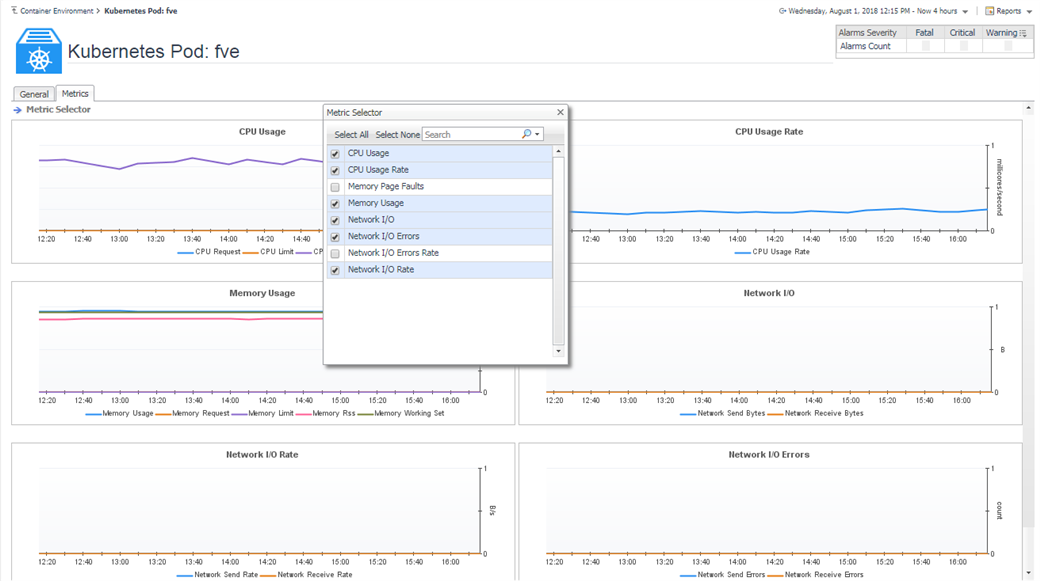Enable the Network I/O Errors Rate metric
This screenshot has height=581, width=1040.
[x=335, y=253]
